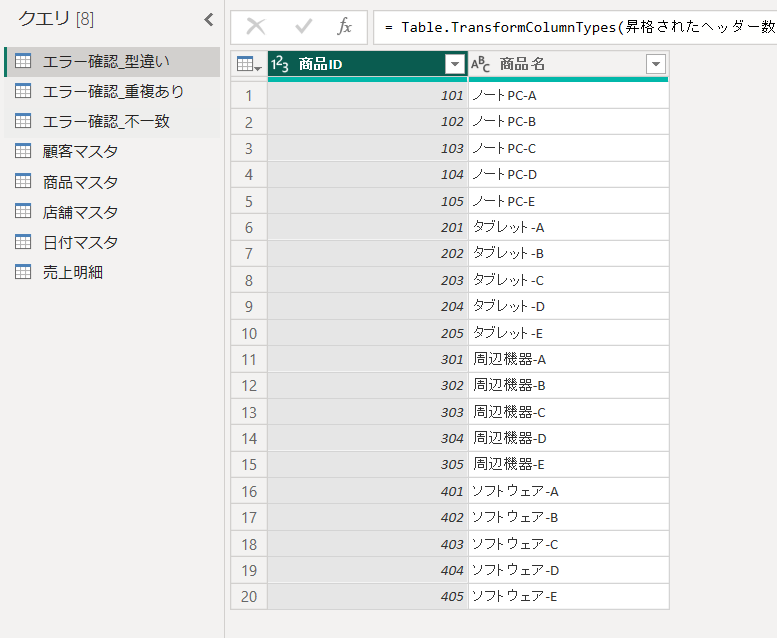This screenshot has width=777, height=638.
Task: Click cell タブレット-D
Action: point(568,306)
